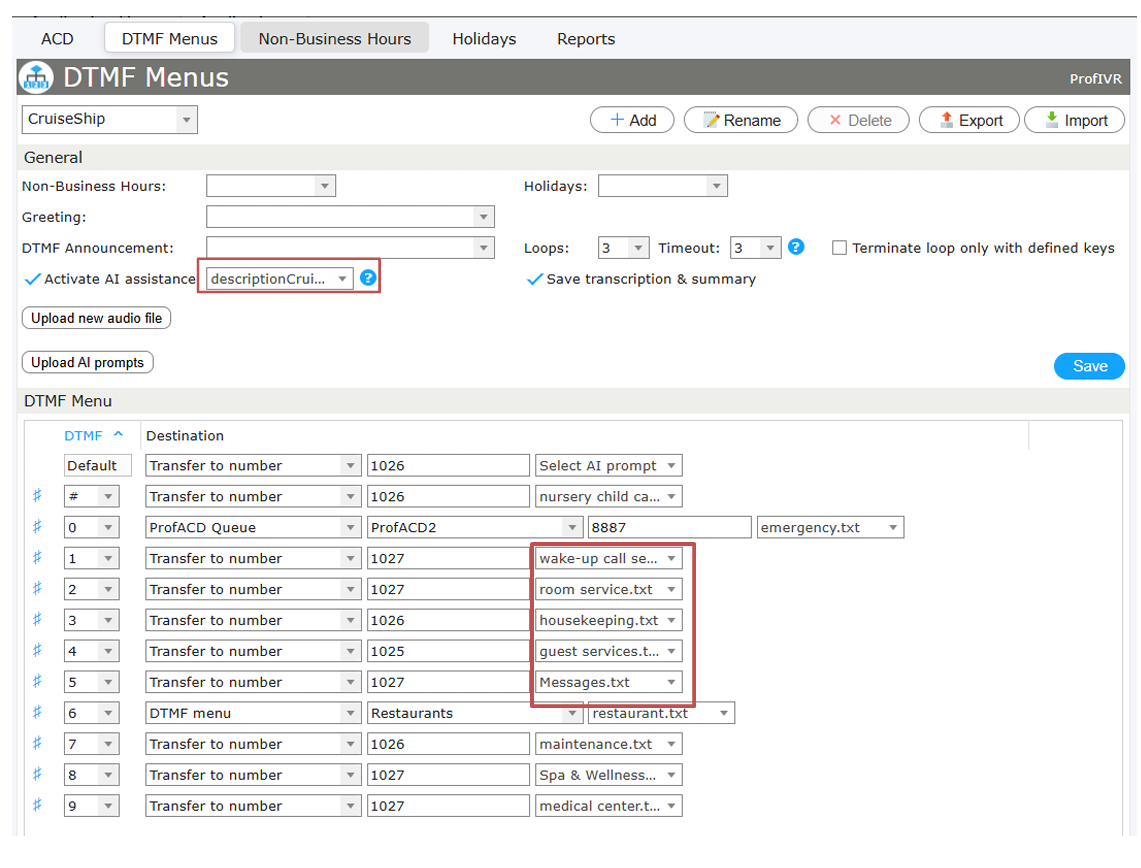The width and height of the screenshot is (1141, 868).
Task: Open the housekeeping.txt dropdown
Action: click(608, 620)
